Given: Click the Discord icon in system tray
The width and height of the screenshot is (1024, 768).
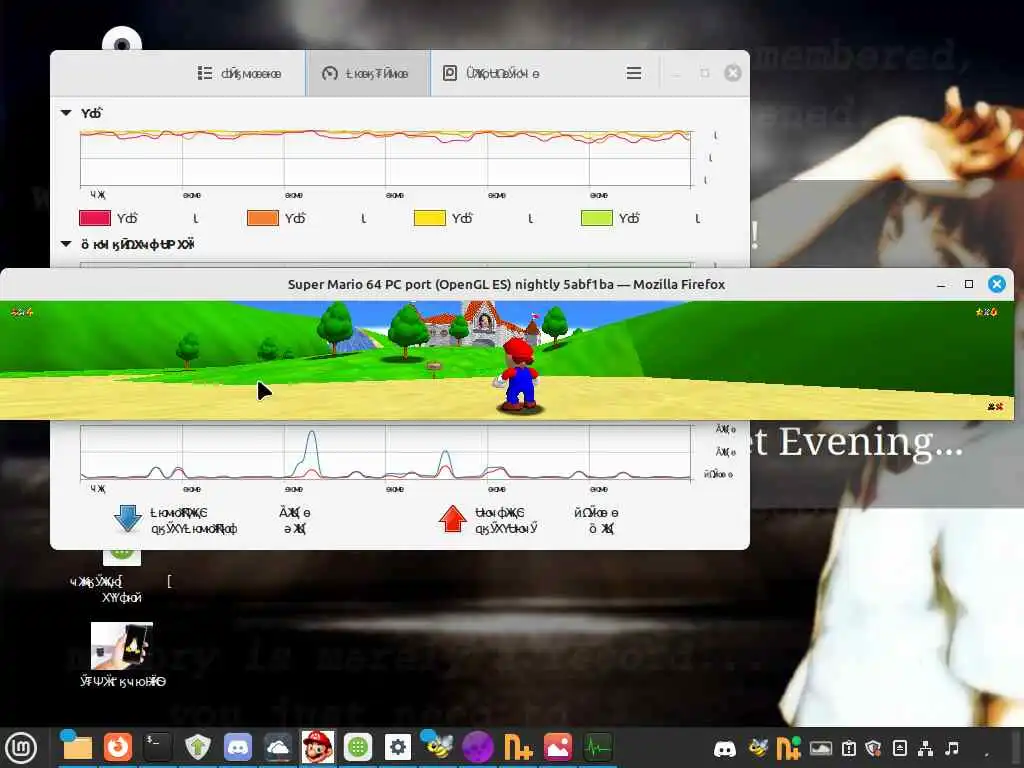Looking at the screenshot, I should click(x=725, y=748).
